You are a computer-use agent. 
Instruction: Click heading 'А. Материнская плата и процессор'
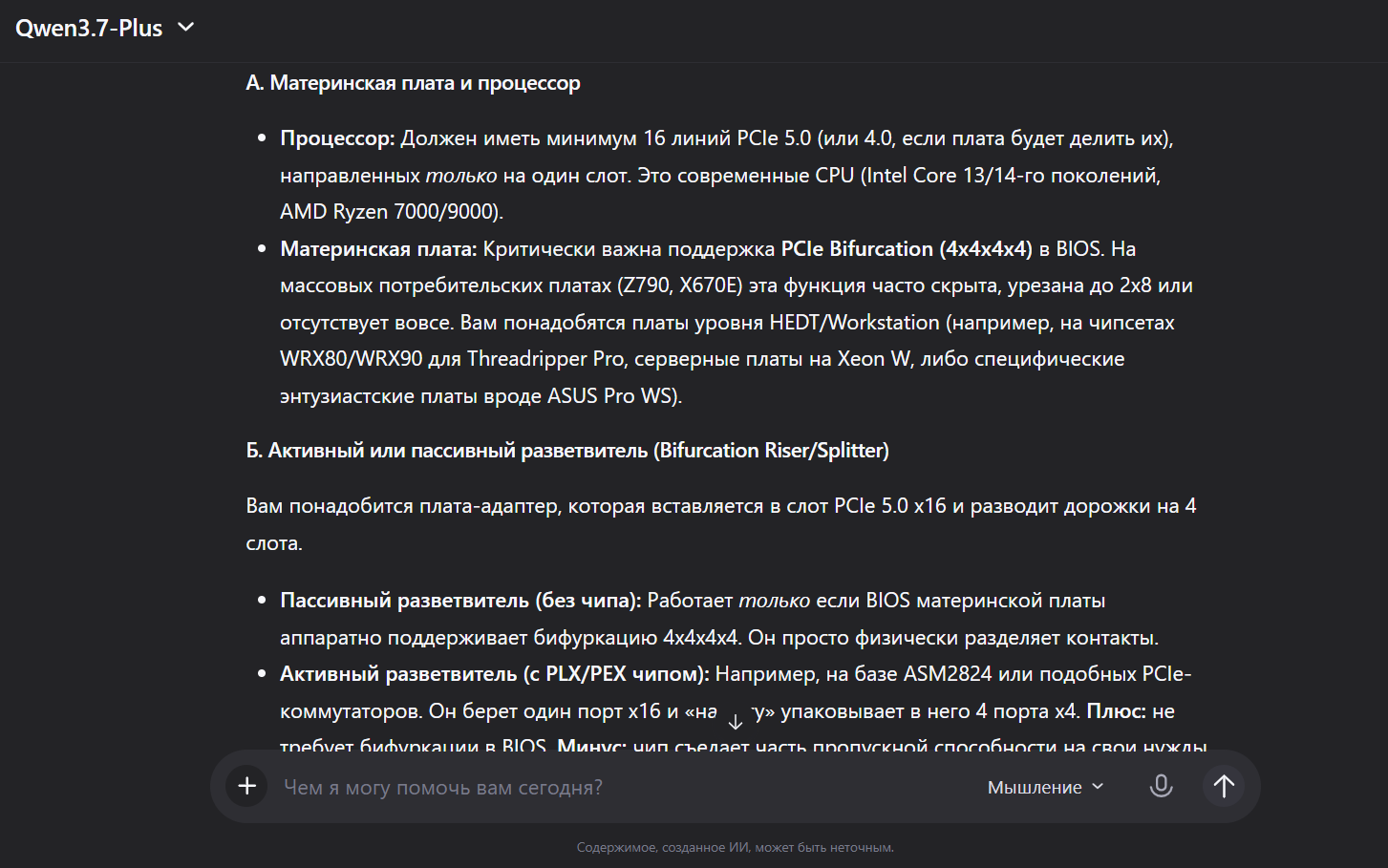click(x=413, y=83)
